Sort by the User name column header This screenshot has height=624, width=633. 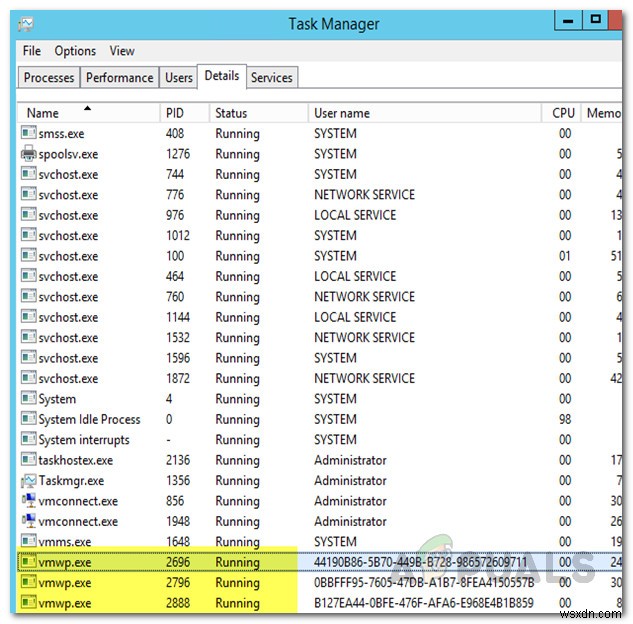tap(425, 113)
